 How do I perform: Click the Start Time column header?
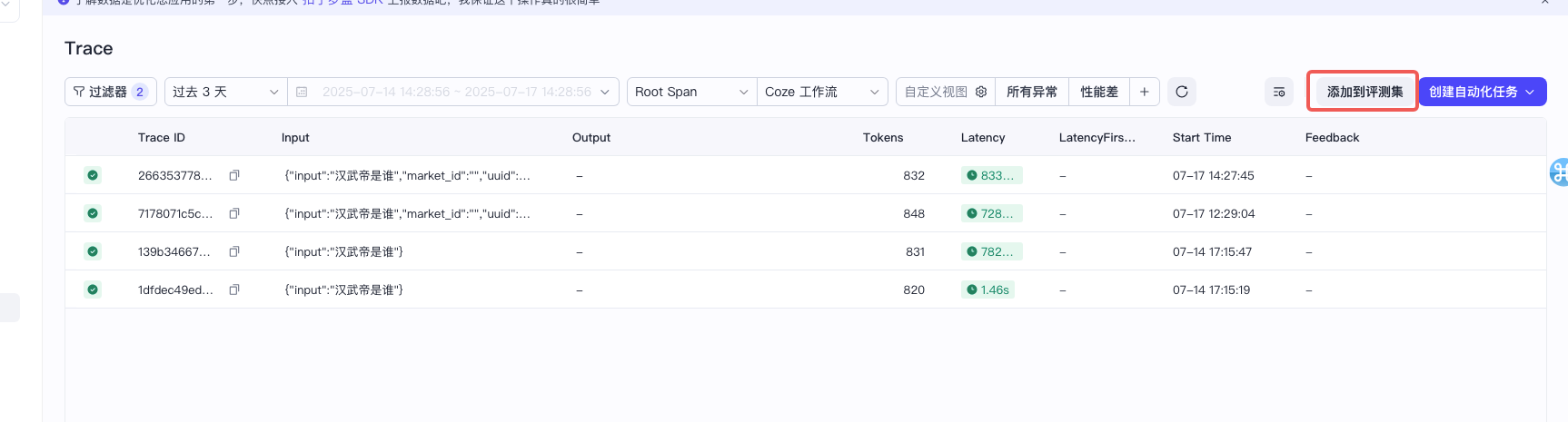[1202, 137]
